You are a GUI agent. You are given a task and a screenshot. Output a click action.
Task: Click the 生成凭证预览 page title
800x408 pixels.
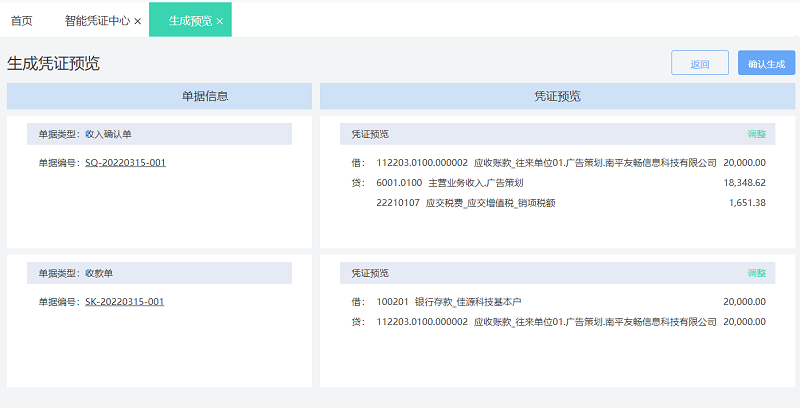(x=53, y=63)
